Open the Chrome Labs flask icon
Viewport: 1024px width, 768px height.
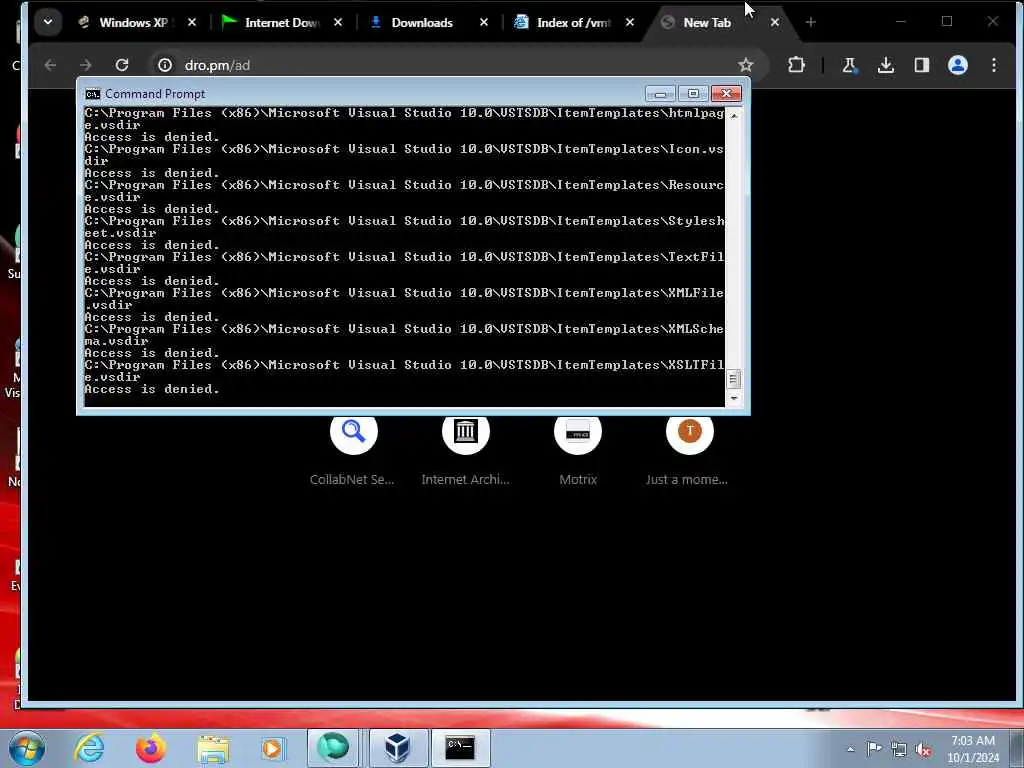(x=849, y=65)
